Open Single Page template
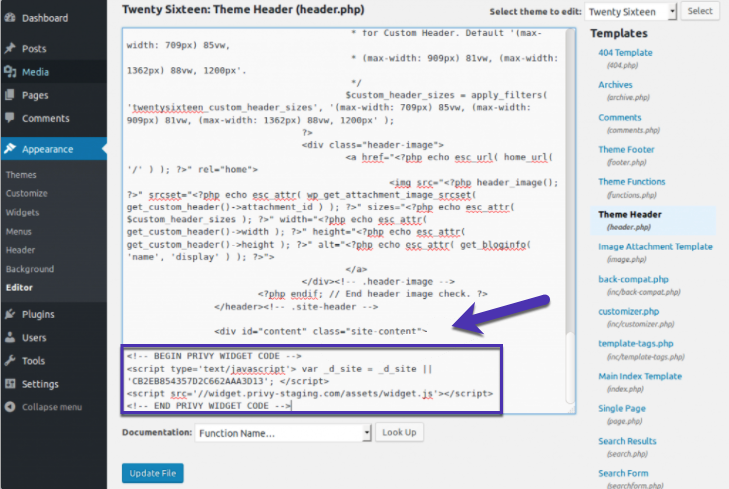729x489 pixels. [622, 408]
